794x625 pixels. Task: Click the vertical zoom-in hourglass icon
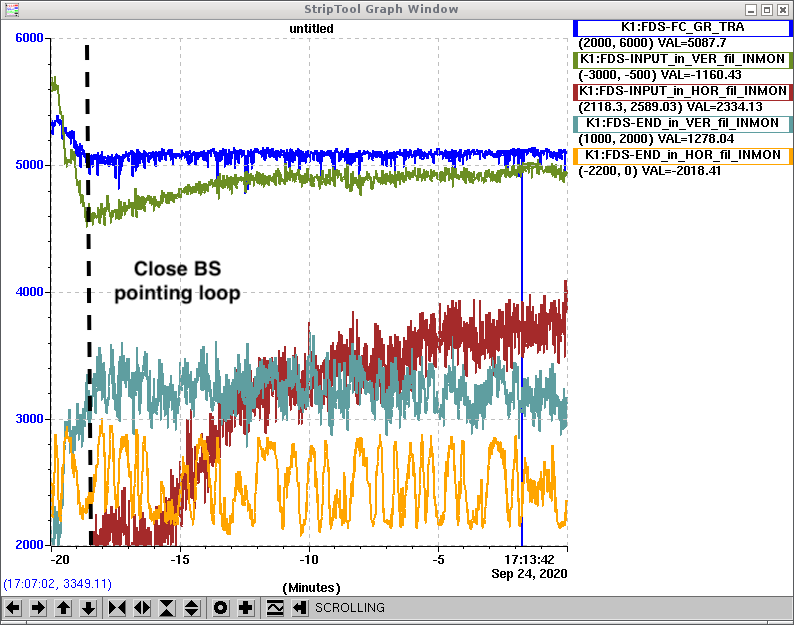pyautogui.click(x=167, y=607)
